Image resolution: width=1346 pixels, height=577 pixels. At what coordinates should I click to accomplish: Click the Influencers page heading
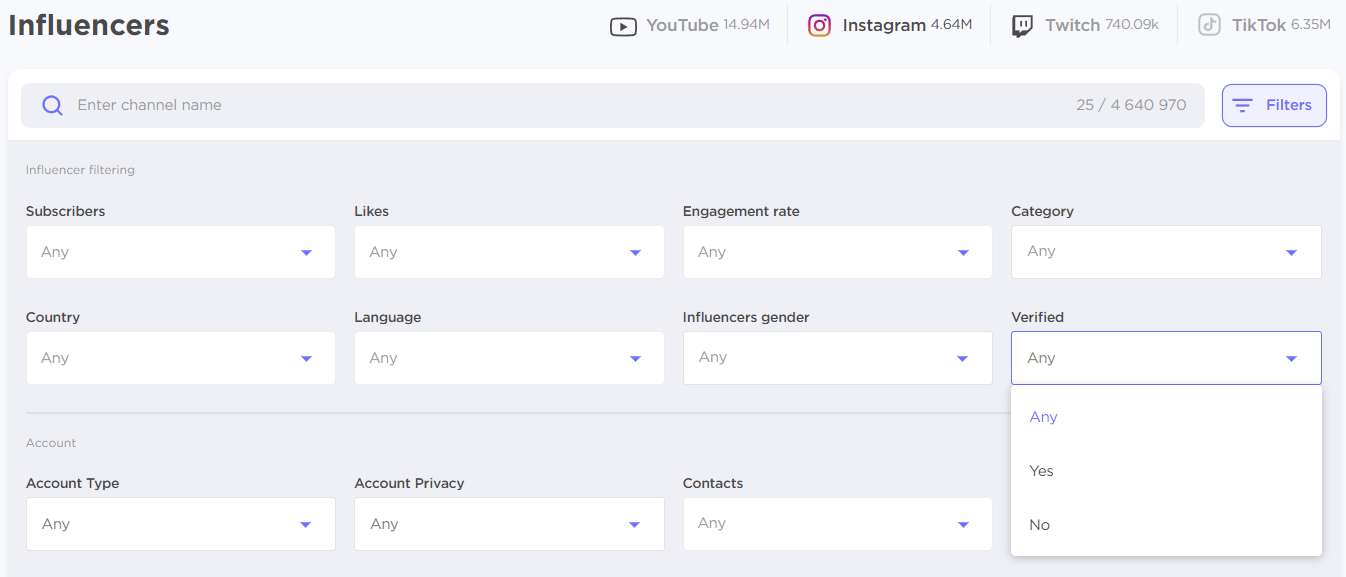tap(89, 25)
